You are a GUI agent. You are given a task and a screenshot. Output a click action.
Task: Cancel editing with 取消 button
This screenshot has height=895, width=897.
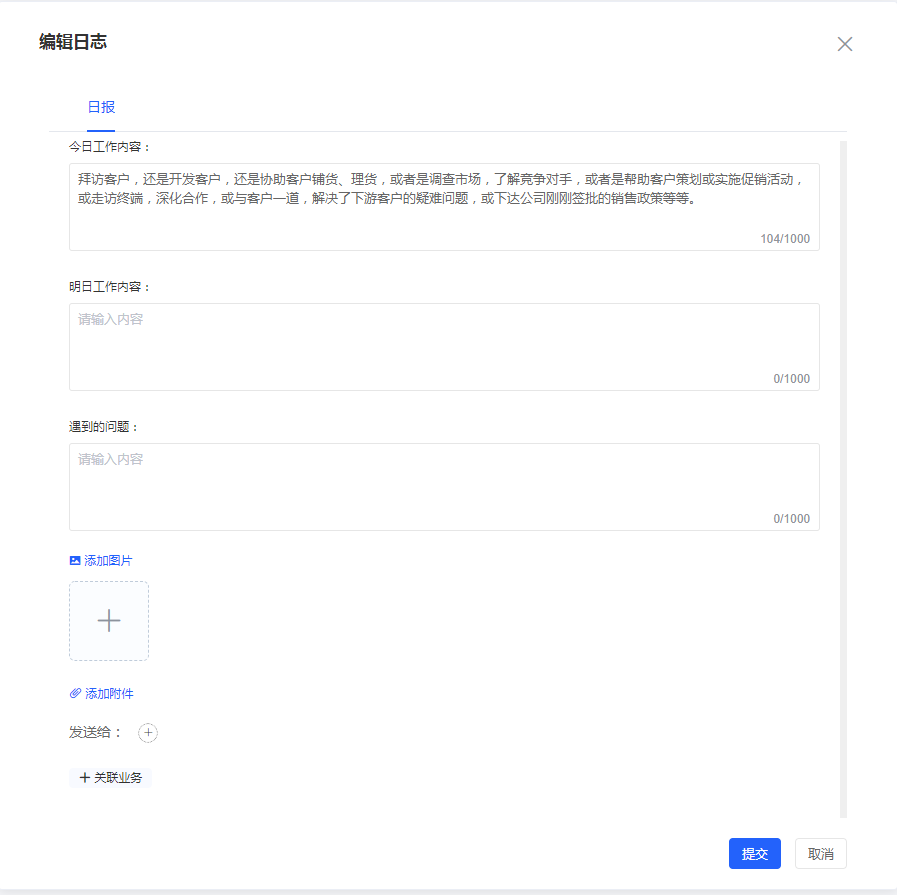[x=820, y=854]
